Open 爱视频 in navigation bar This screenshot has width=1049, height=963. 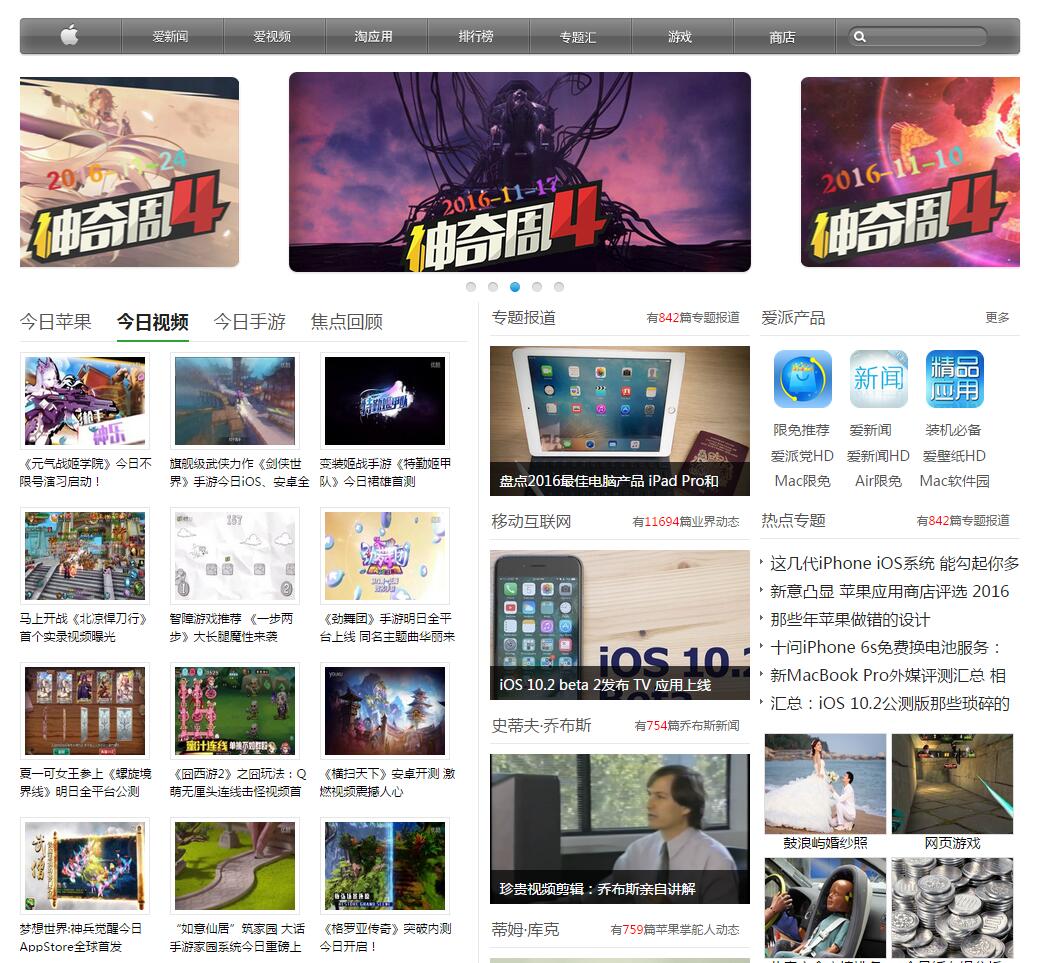(272, 37)
